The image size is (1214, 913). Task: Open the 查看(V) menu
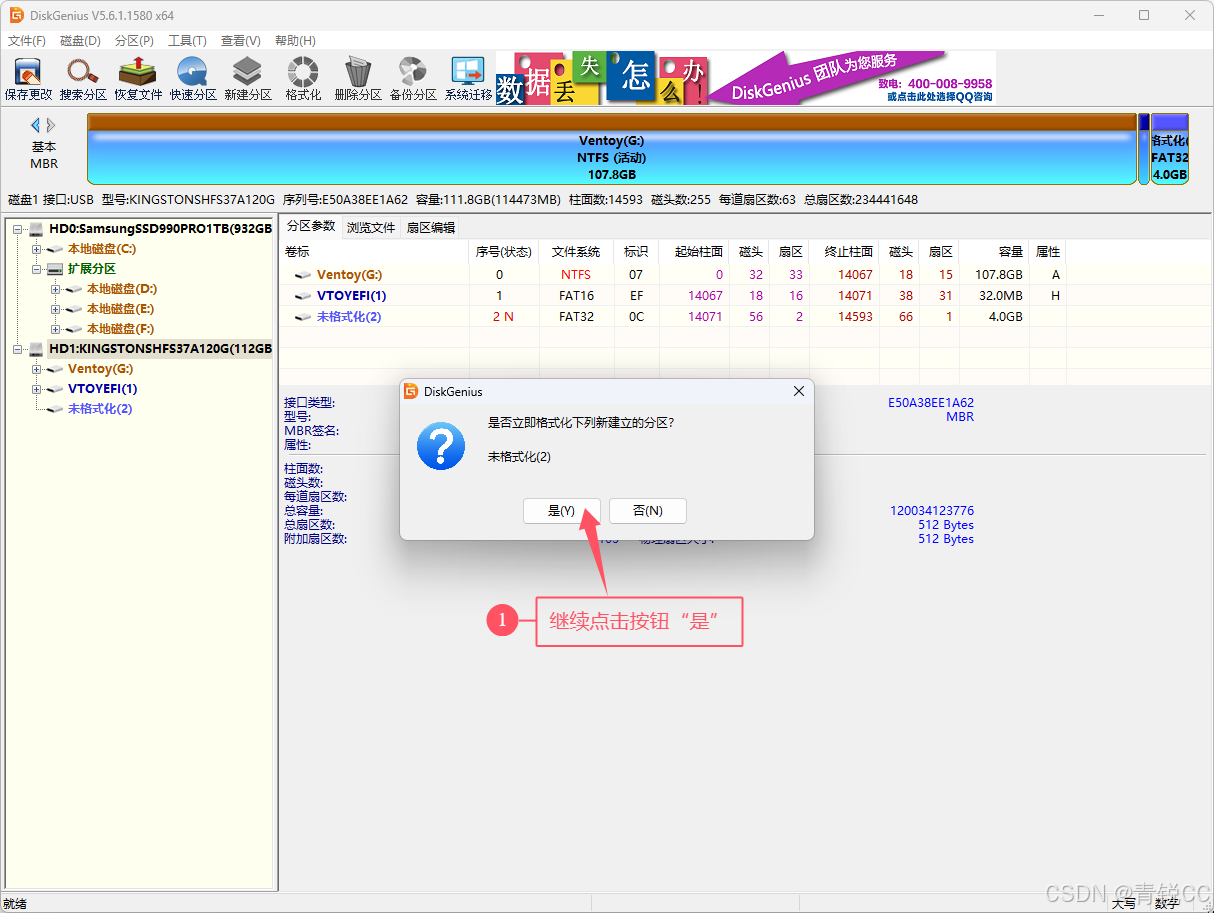pos(241,41)
